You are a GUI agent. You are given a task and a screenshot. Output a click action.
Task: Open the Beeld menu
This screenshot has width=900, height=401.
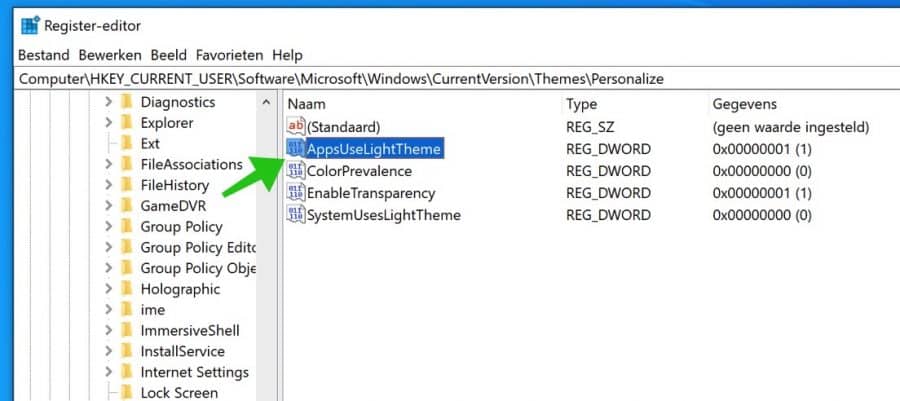click(169, 55)
